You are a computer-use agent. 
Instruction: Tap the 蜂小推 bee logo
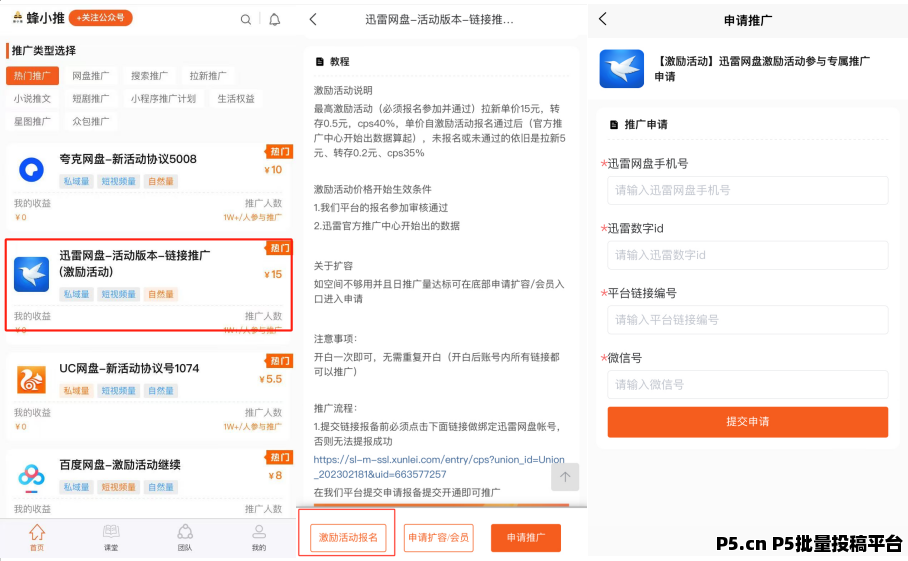(18, 17)
